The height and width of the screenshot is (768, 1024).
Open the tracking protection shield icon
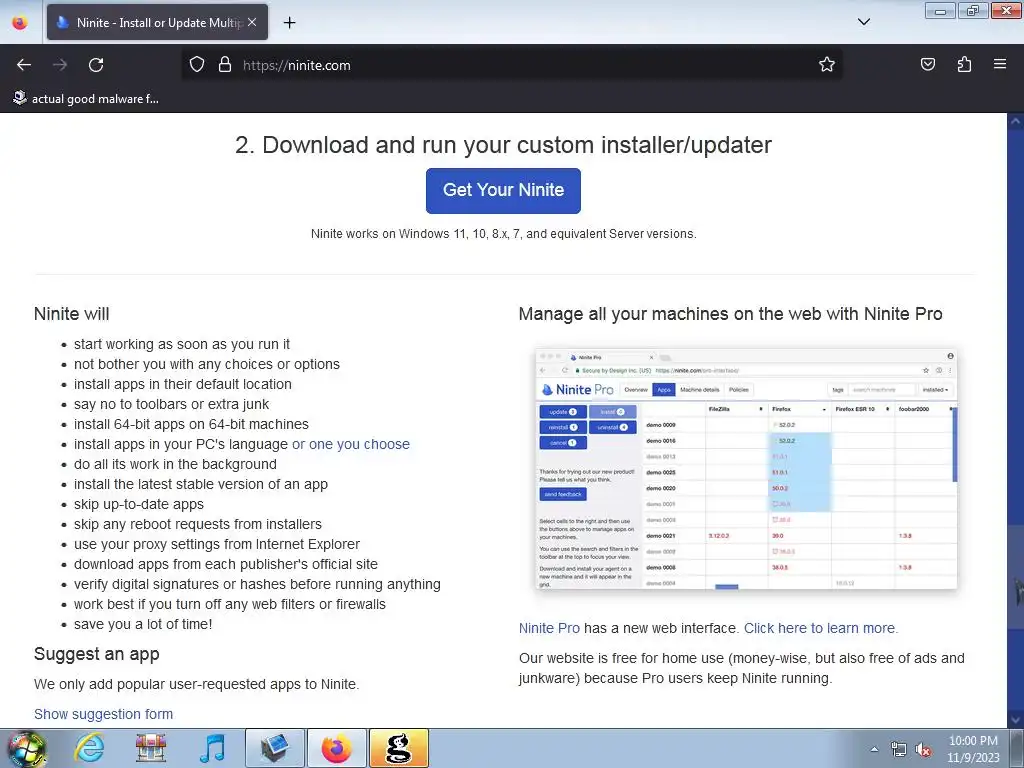click(197, 65)
